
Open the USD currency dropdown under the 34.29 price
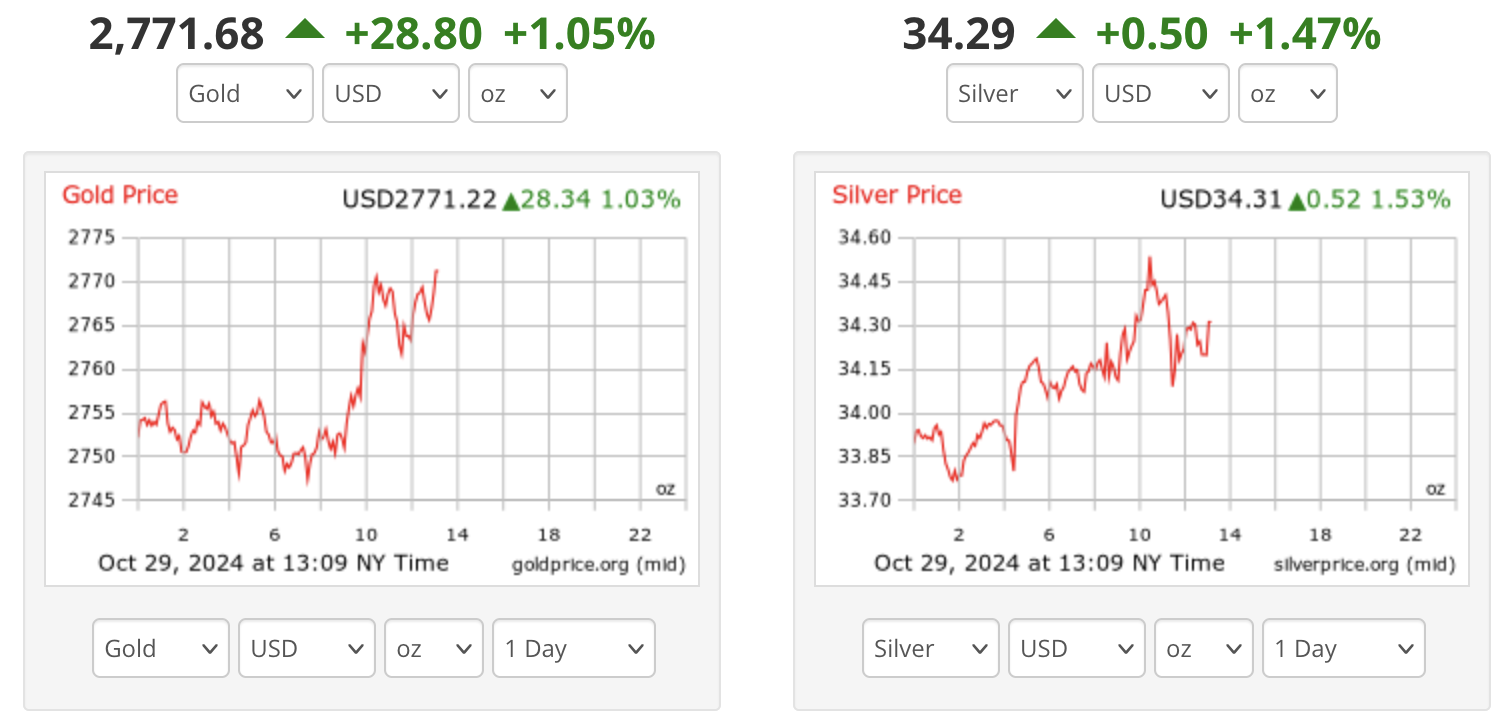pos(1161,94)
